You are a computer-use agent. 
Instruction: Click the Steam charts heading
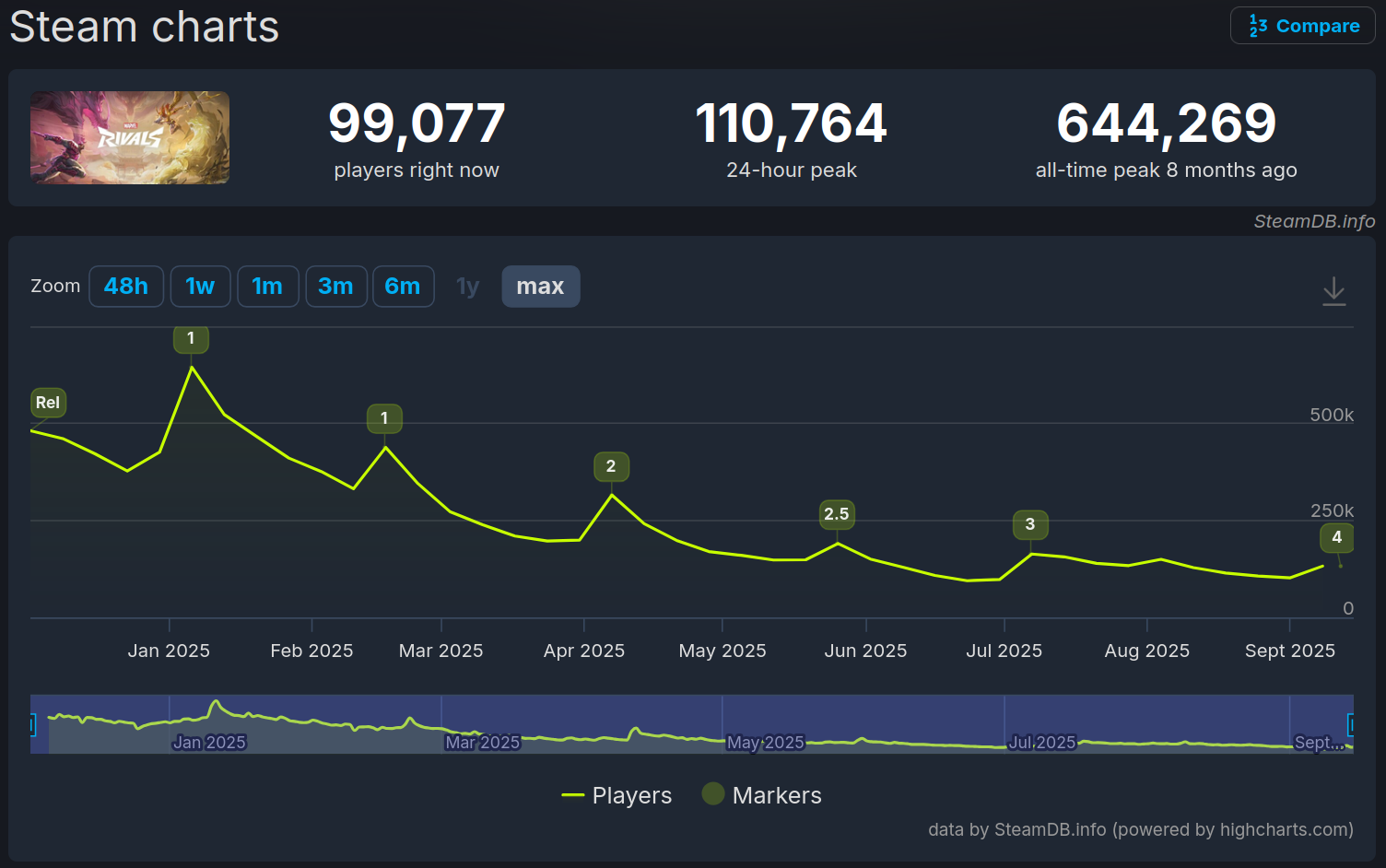[145, 27]
